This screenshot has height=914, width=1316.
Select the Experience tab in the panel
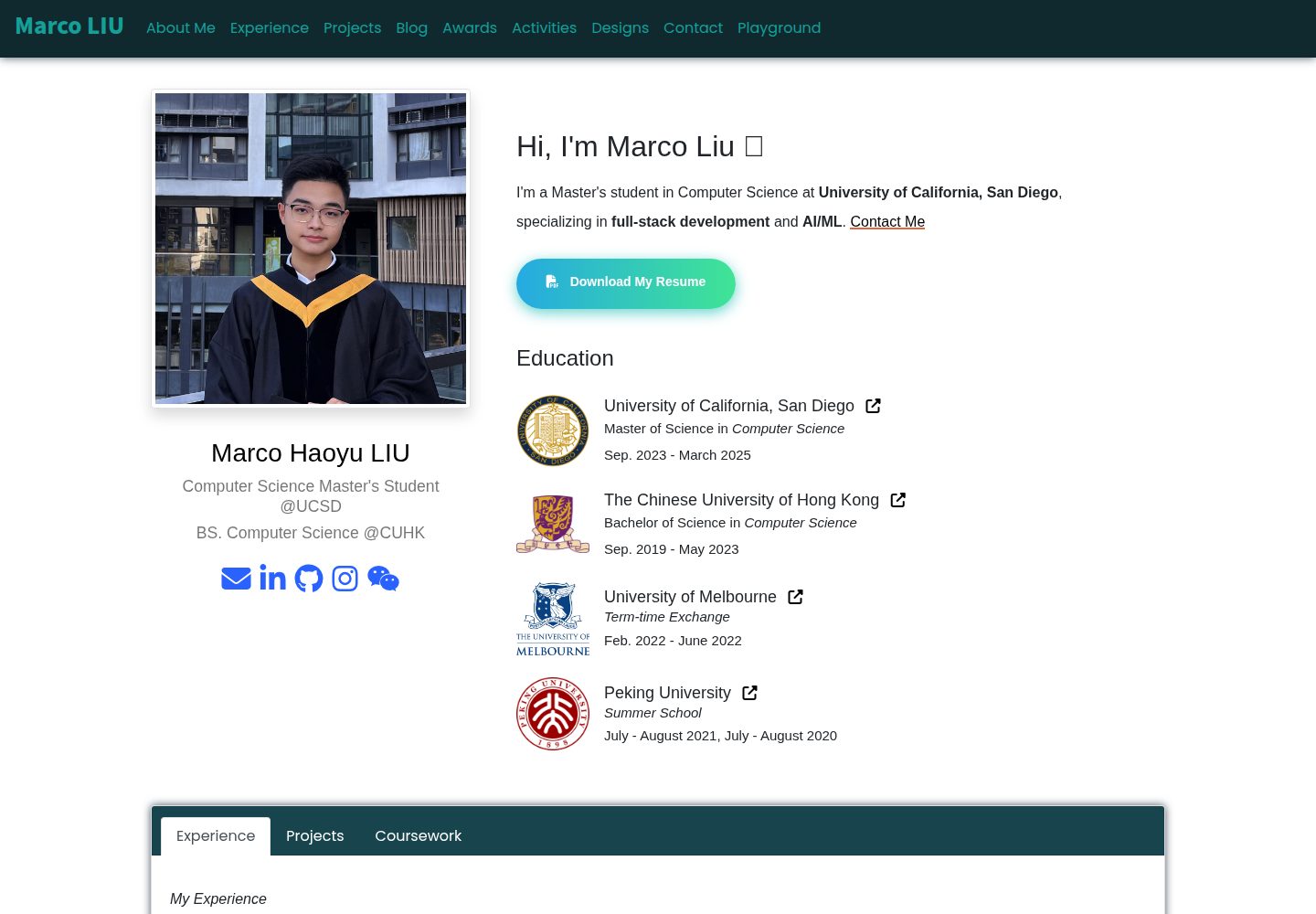click(216, 836)
